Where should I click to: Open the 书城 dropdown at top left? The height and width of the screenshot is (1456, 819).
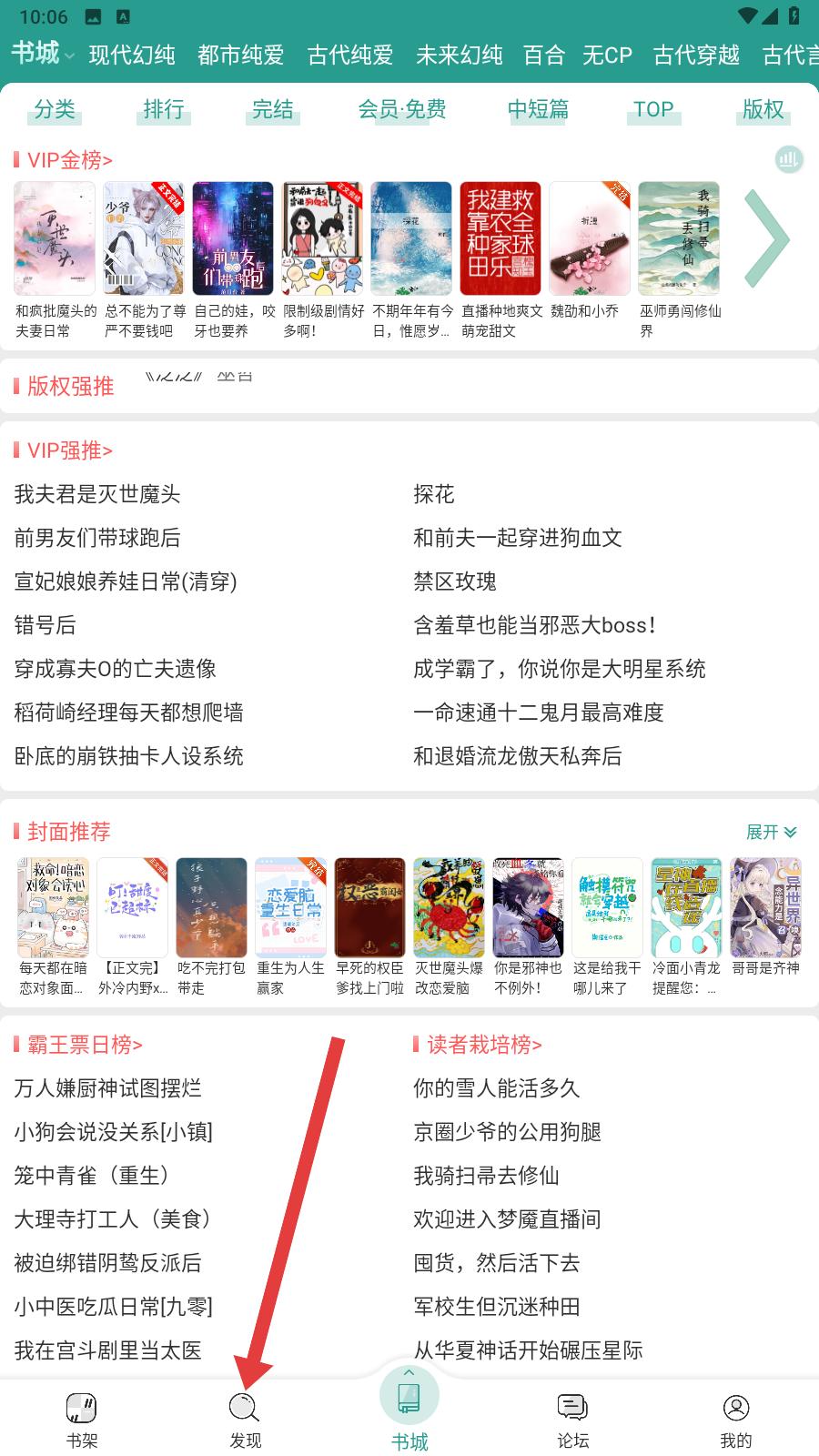(x=43, y=54)
